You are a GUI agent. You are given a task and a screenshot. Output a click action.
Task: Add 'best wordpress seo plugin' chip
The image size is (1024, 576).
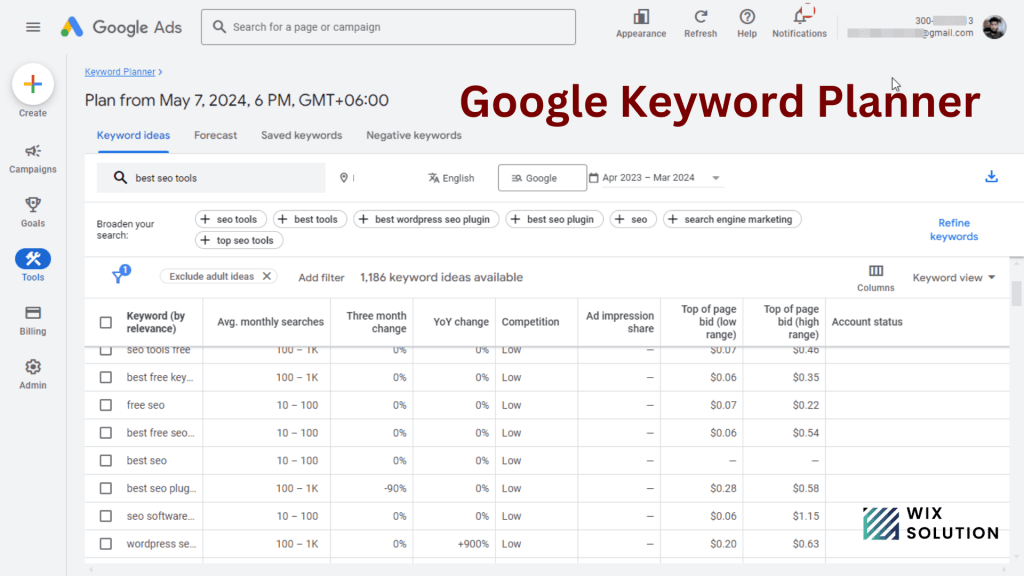coord(426,219)
